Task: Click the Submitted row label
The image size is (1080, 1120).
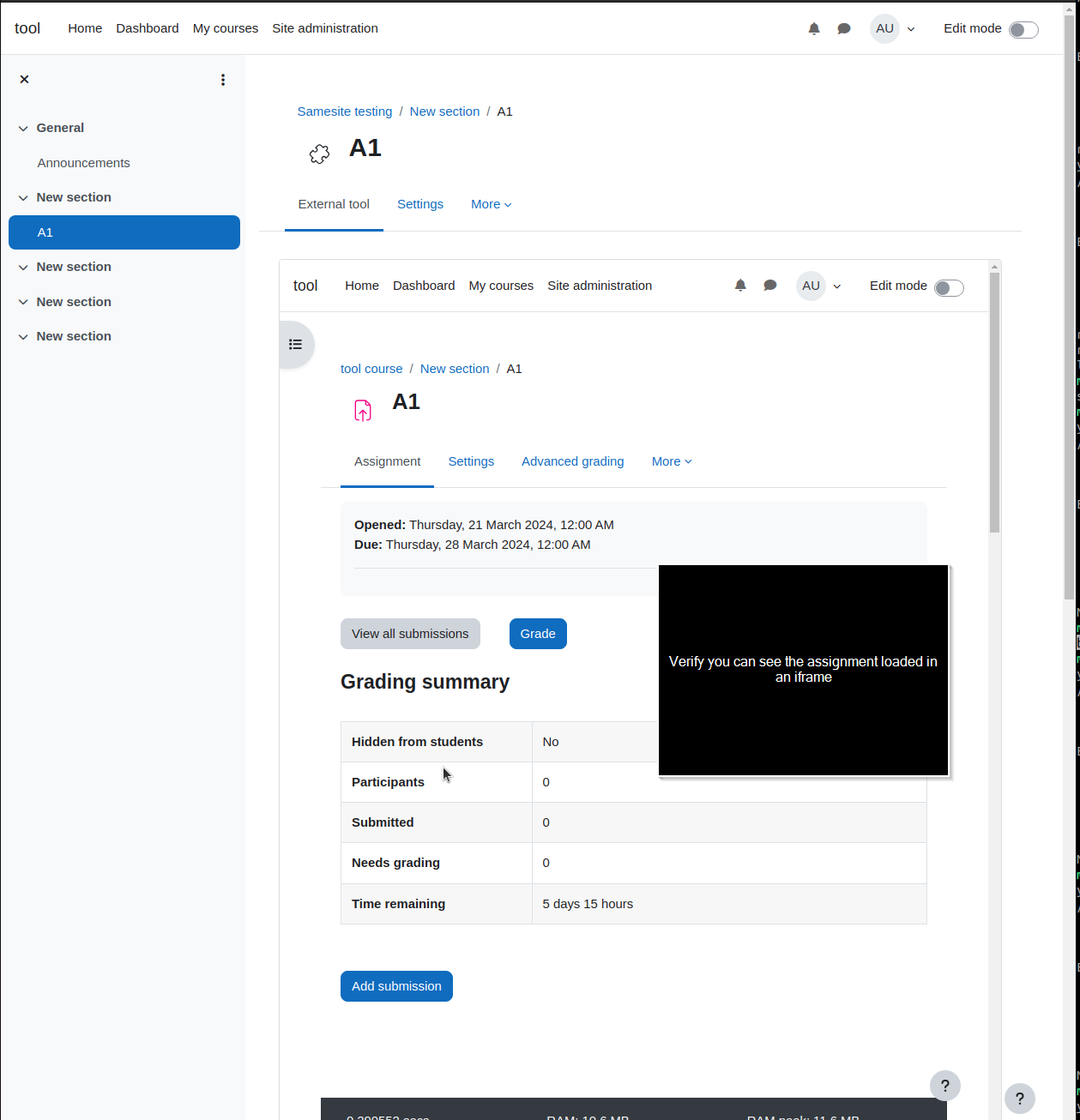Action: (383, 822)
